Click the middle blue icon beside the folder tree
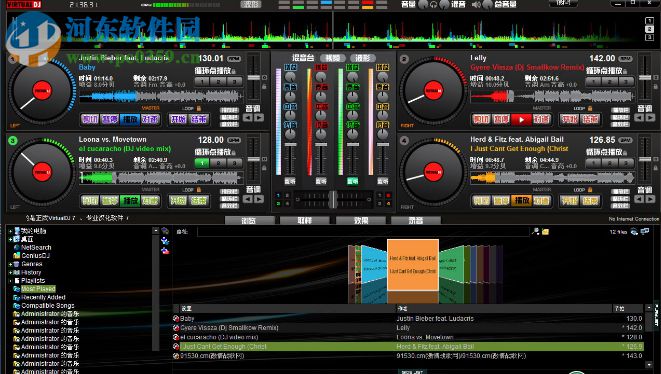This screenshot has width=661, height=374. click(165, 241)
